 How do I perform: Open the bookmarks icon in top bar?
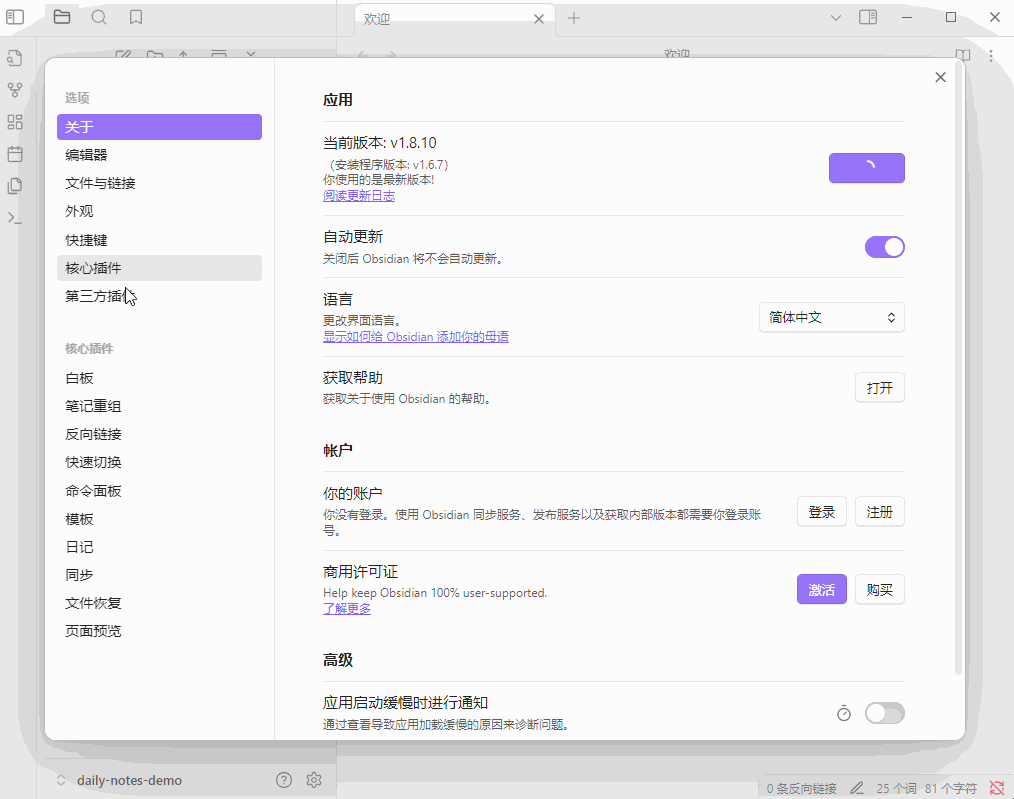pos(136,17)
